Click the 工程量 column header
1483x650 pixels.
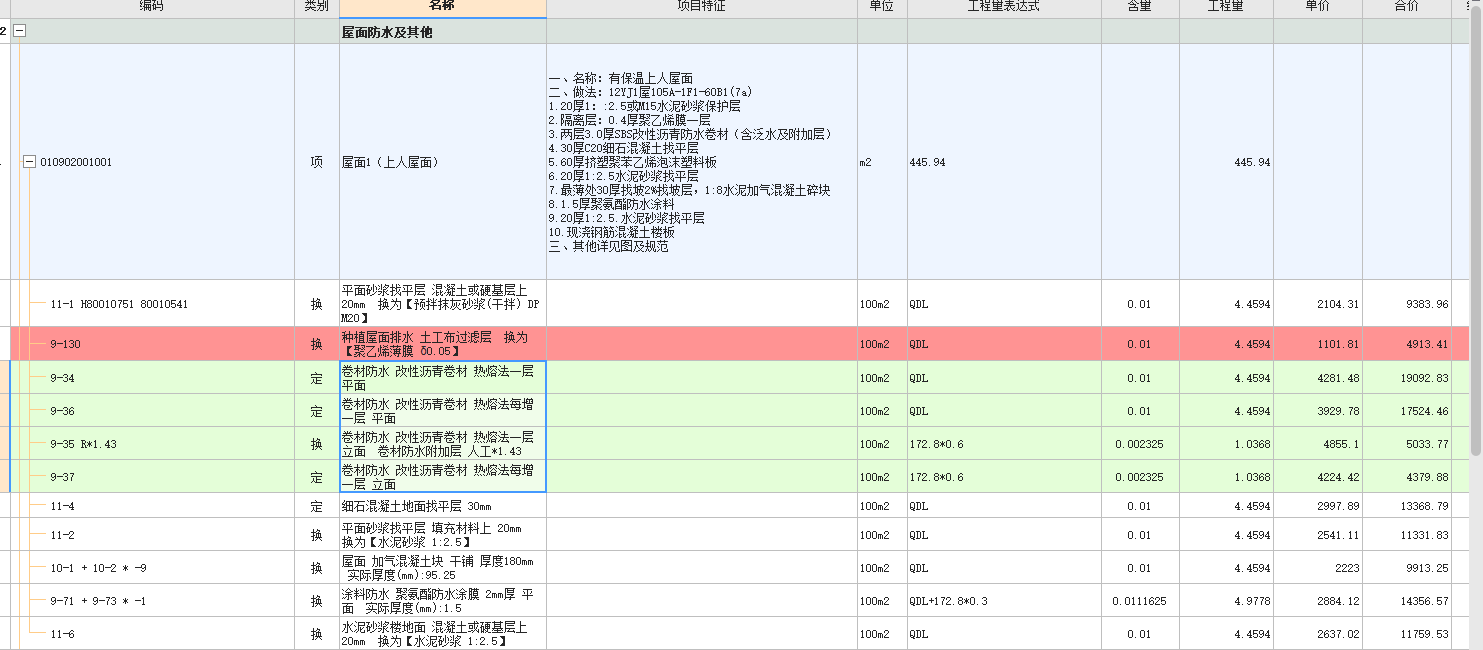tap(1226, 7)
